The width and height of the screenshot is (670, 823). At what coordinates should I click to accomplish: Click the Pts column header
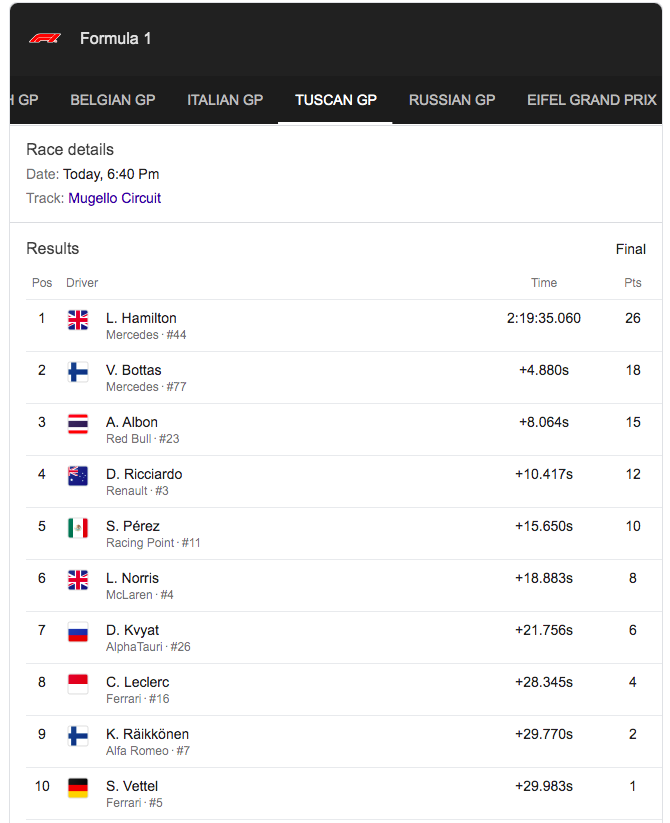pos(632,283)
